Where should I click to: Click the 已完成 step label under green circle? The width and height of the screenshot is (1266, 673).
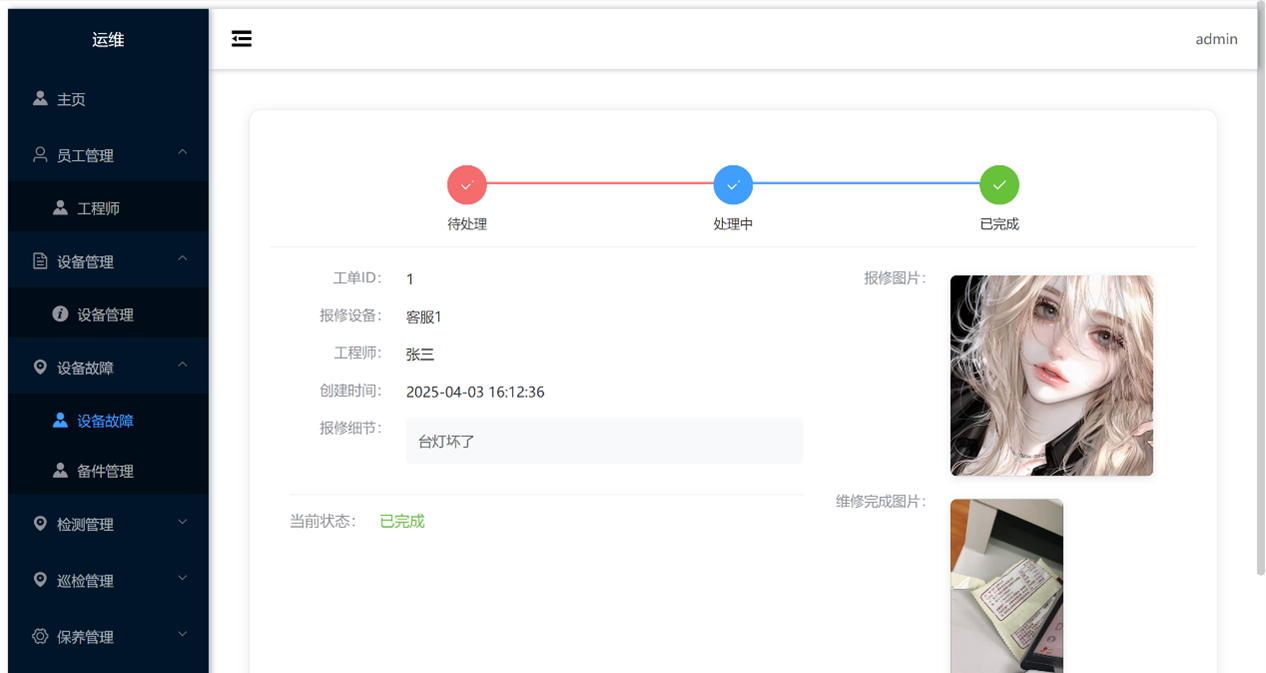[x=999, y=224]
